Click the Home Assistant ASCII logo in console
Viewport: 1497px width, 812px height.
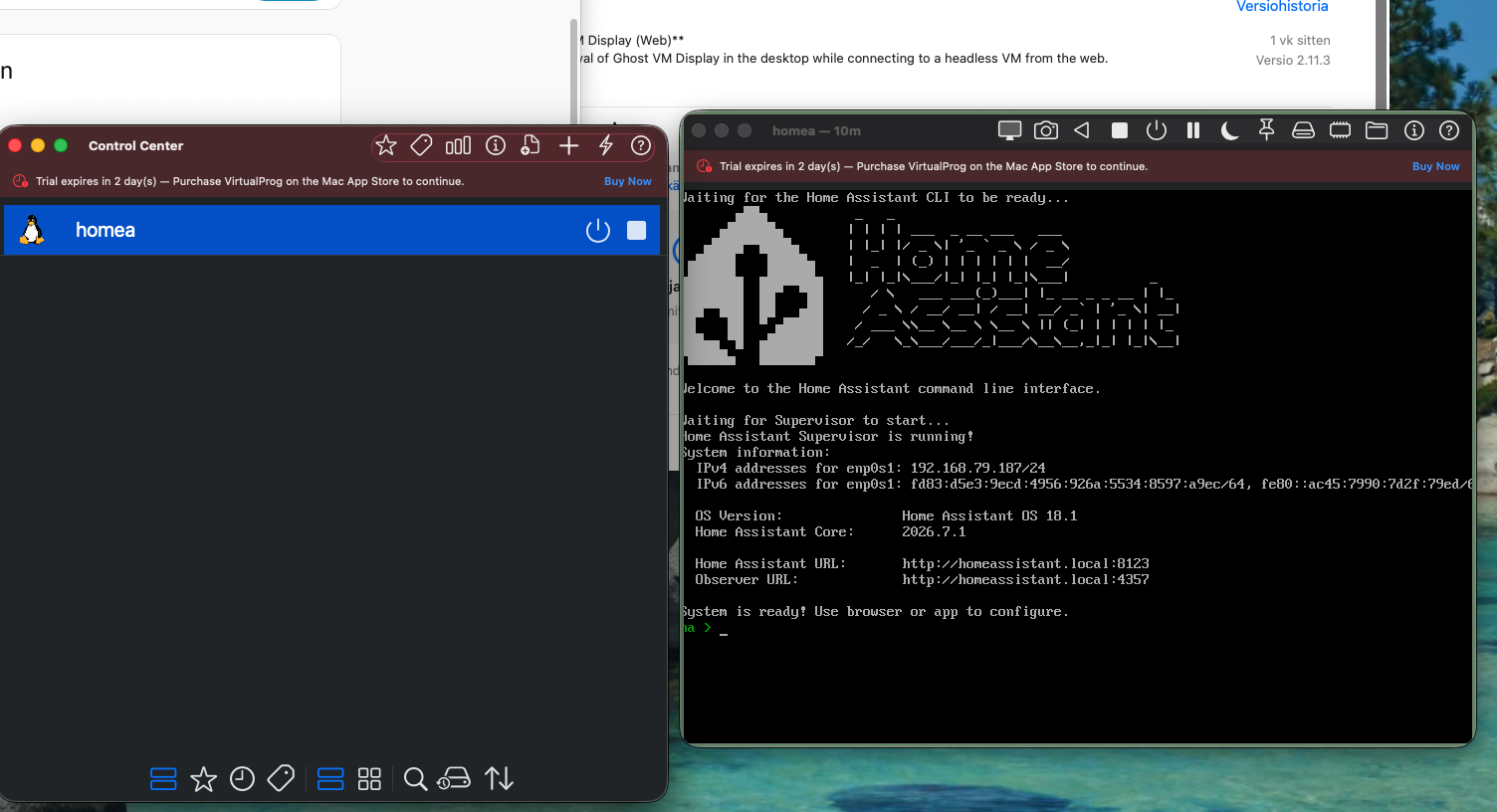point(754,286)
